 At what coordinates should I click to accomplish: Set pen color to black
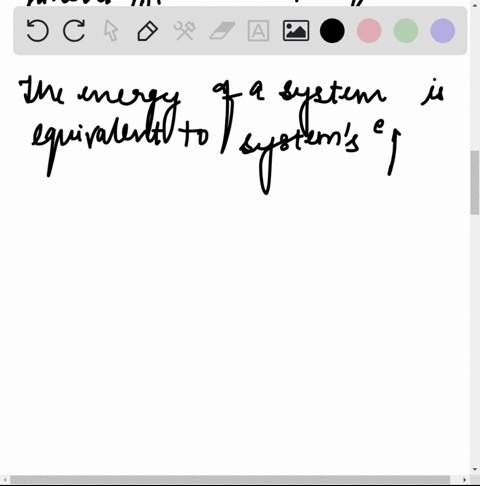[332, 31]
